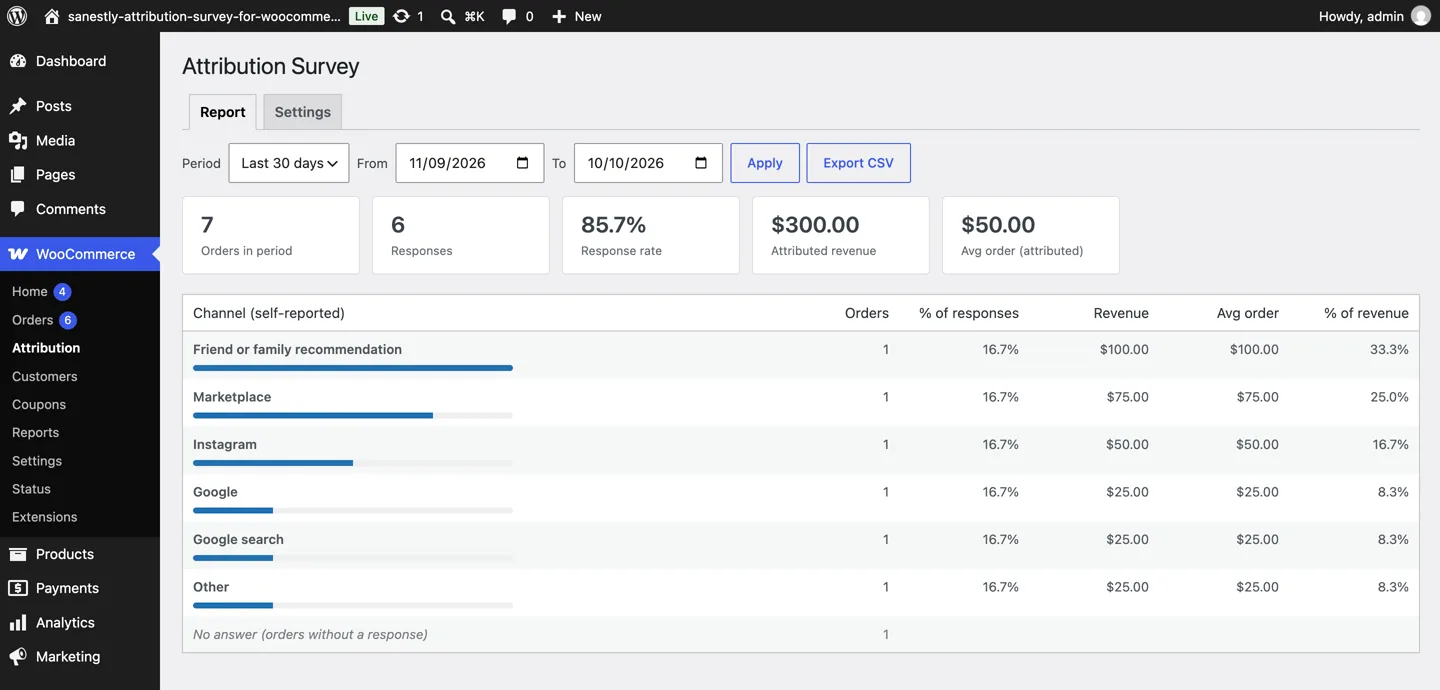Click the Comments bubble icon in sidebar
Image resolution: width=1440 pixels, height=690 pixels.
(18, 209)
